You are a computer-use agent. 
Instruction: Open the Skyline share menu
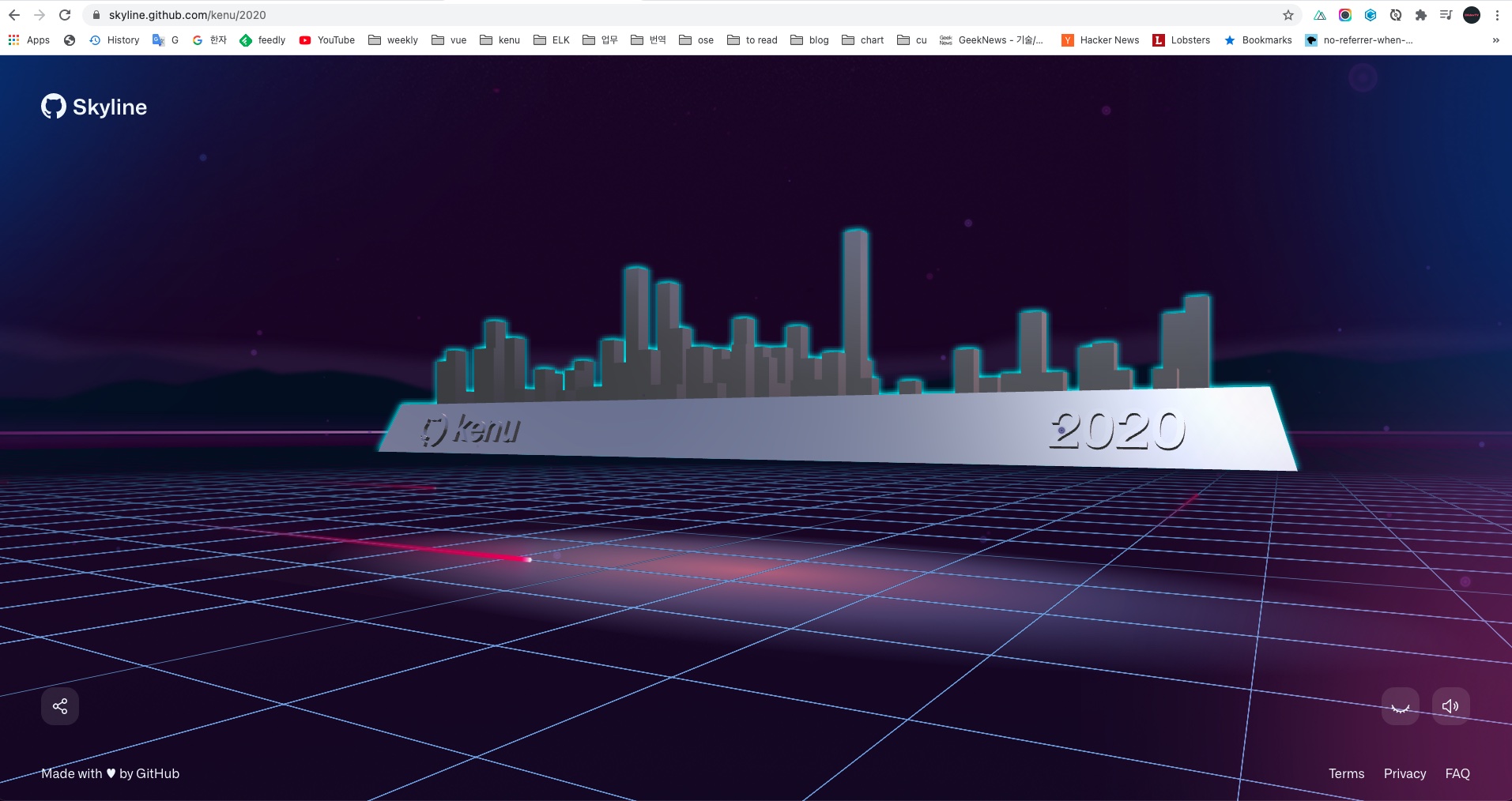click(x=60, y=706)
